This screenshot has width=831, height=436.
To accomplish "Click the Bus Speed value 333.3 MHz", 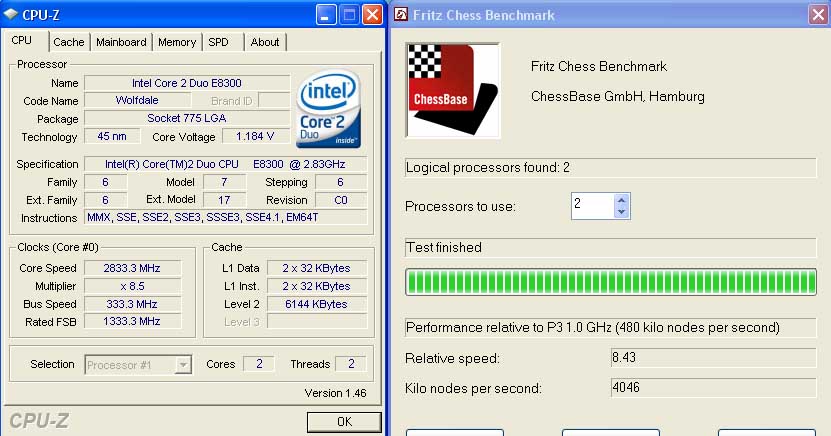I will click(132, 304).
